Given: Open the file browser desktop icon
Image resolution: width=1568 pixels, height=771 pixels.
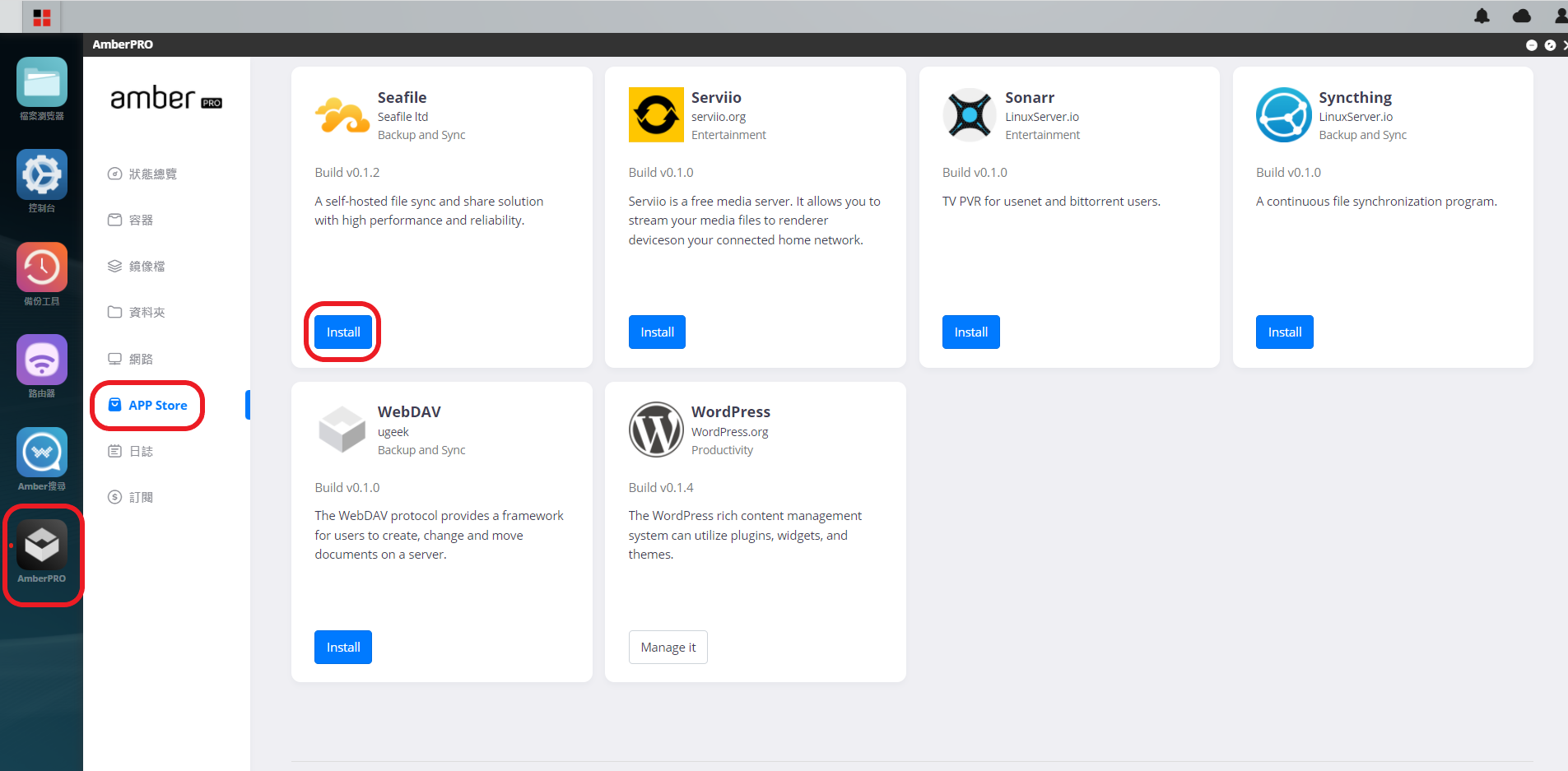Looking at the screenshot, I should click(x=41, y=82).
